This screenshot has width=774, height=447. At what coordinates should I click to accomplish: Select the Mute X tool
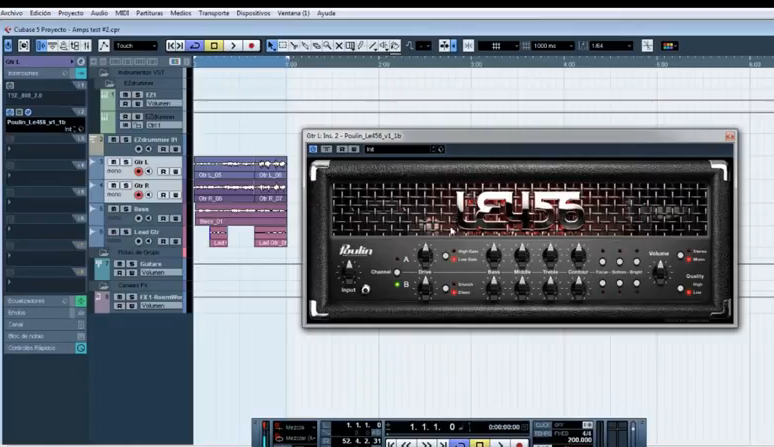(339, 46)
